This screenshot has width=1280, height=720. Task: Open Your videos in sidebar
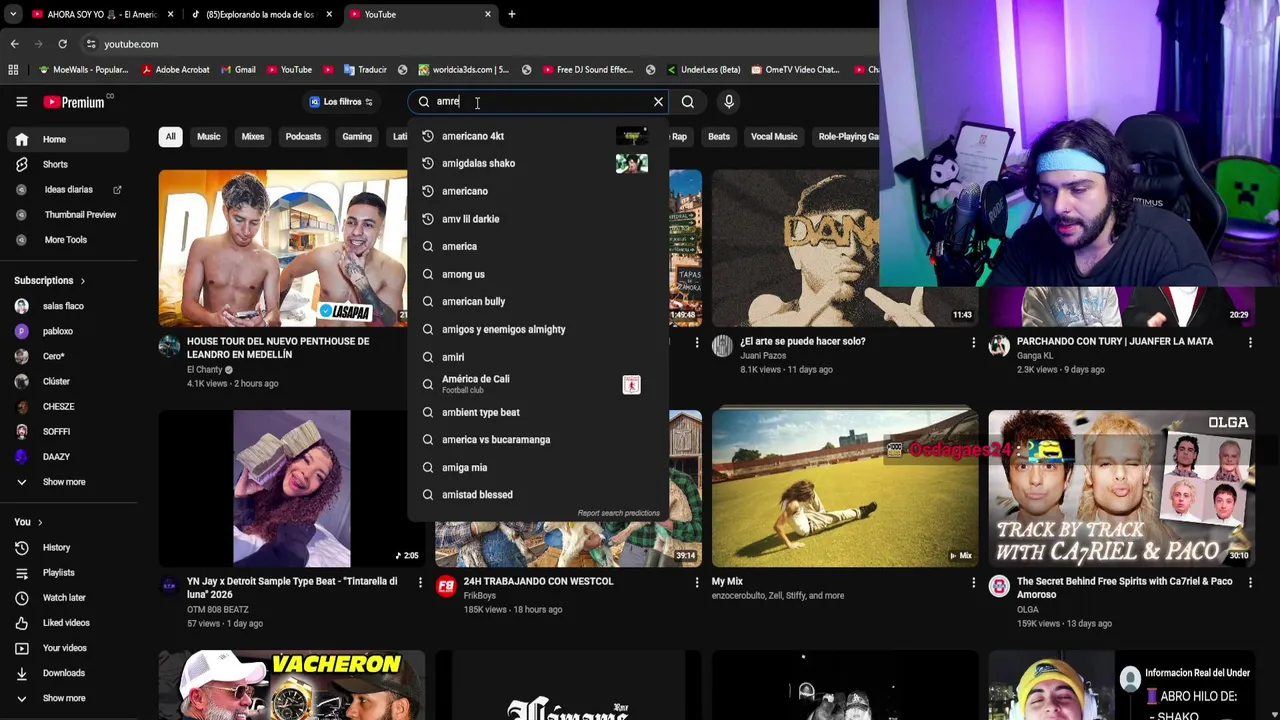point(68,647)
